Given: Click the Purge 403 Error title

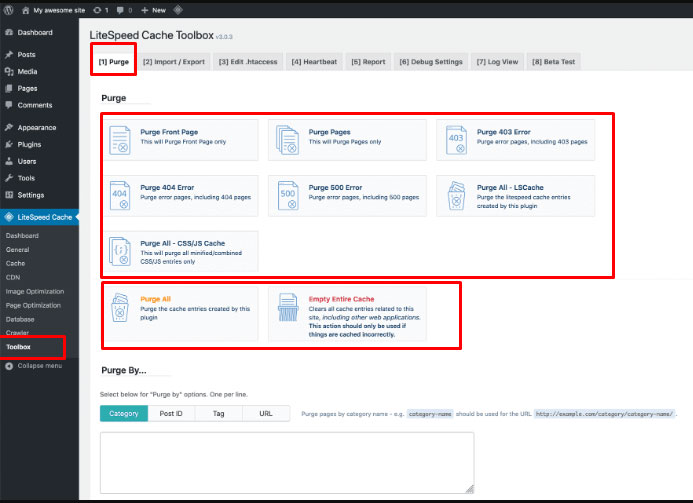Looking at the screenshot, I should coord(503,132).
